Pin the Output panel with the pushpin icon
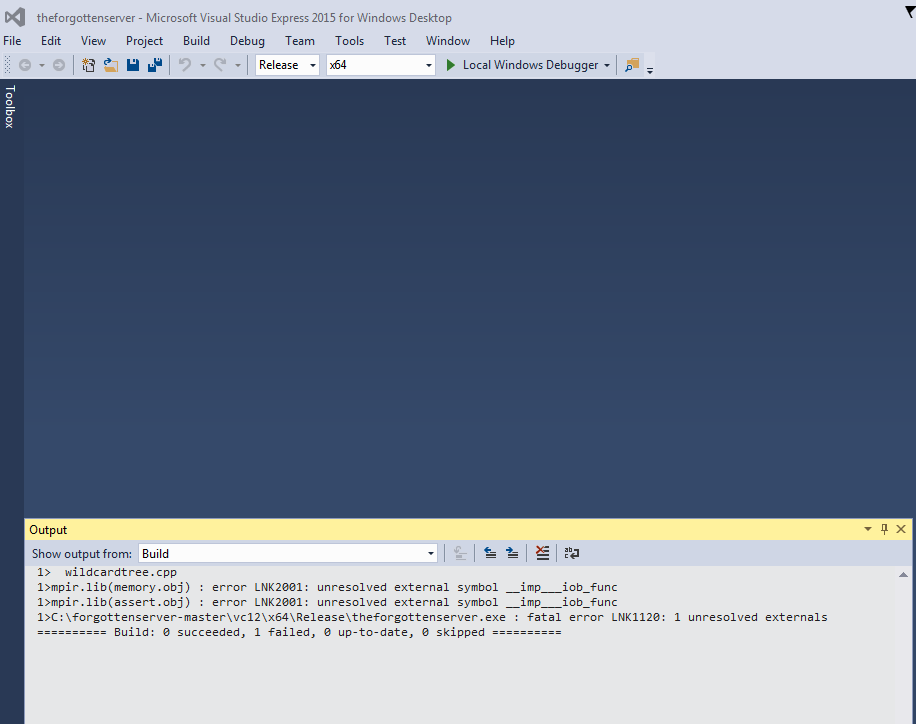This screenshot has width=916, height=724. [884, 529]
